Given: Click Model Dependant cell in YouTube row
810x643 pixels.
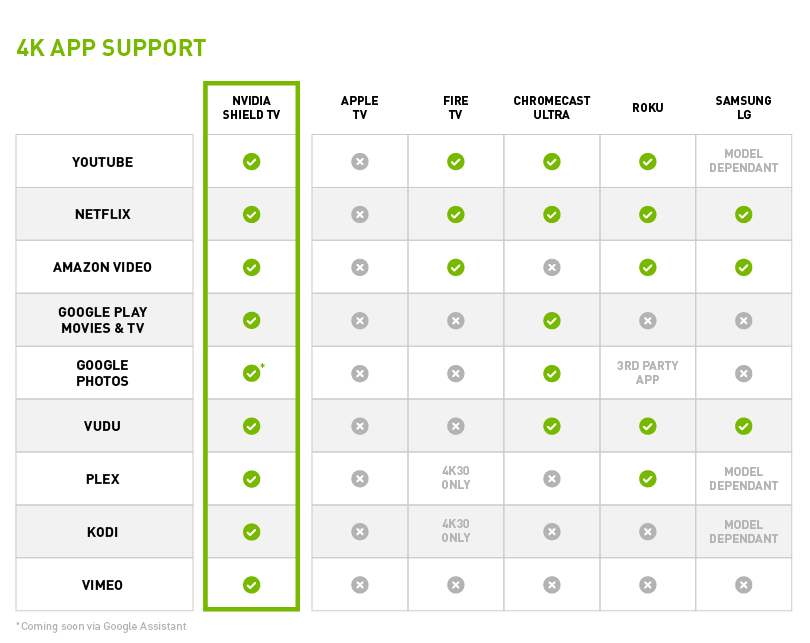Looking at the screenshot, I should pos(743,161).
